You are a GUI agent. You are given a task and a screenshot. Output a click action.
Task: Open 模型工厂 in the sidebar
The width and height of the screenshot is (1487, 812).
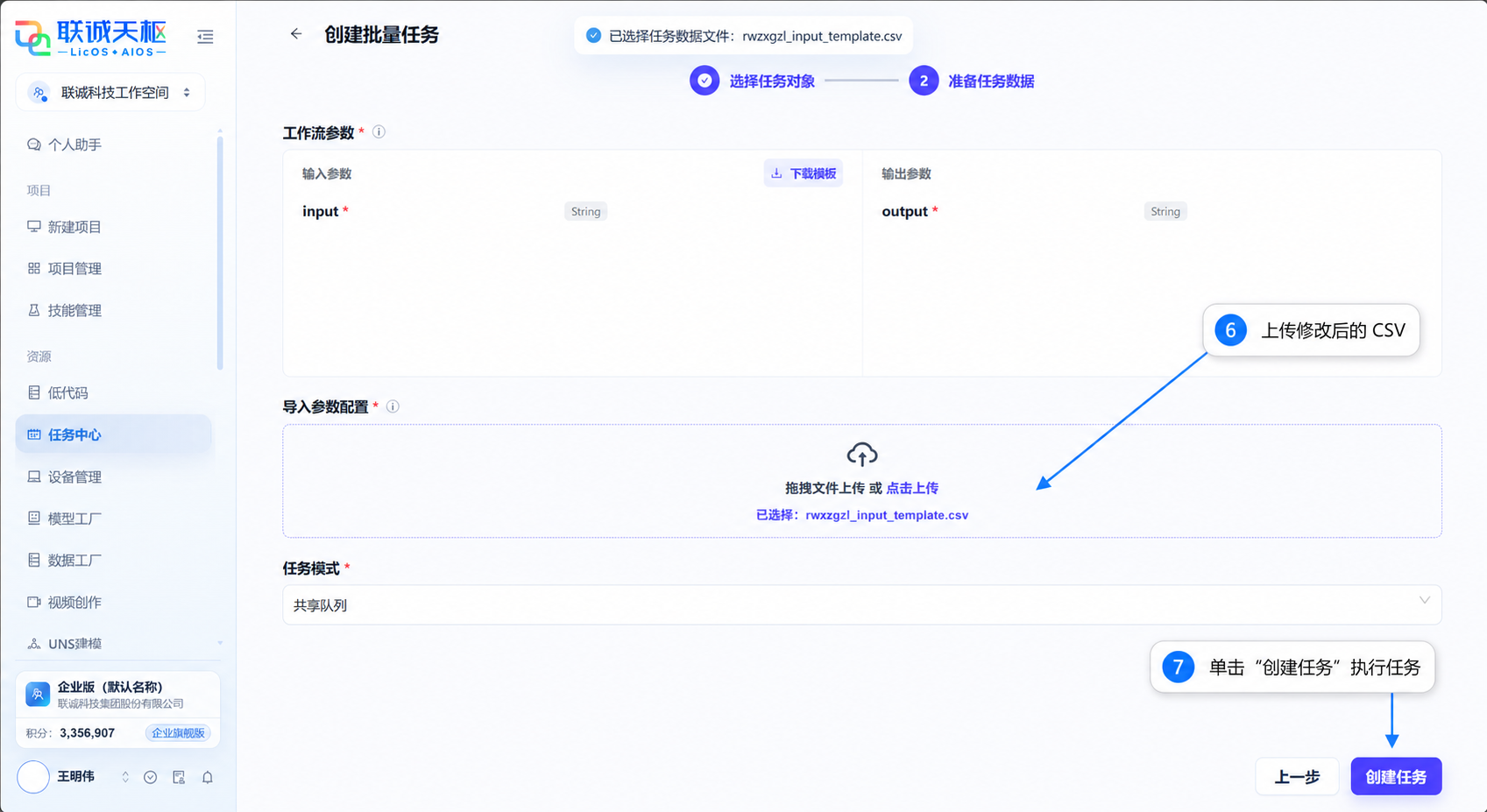click(x=114, y=519)
